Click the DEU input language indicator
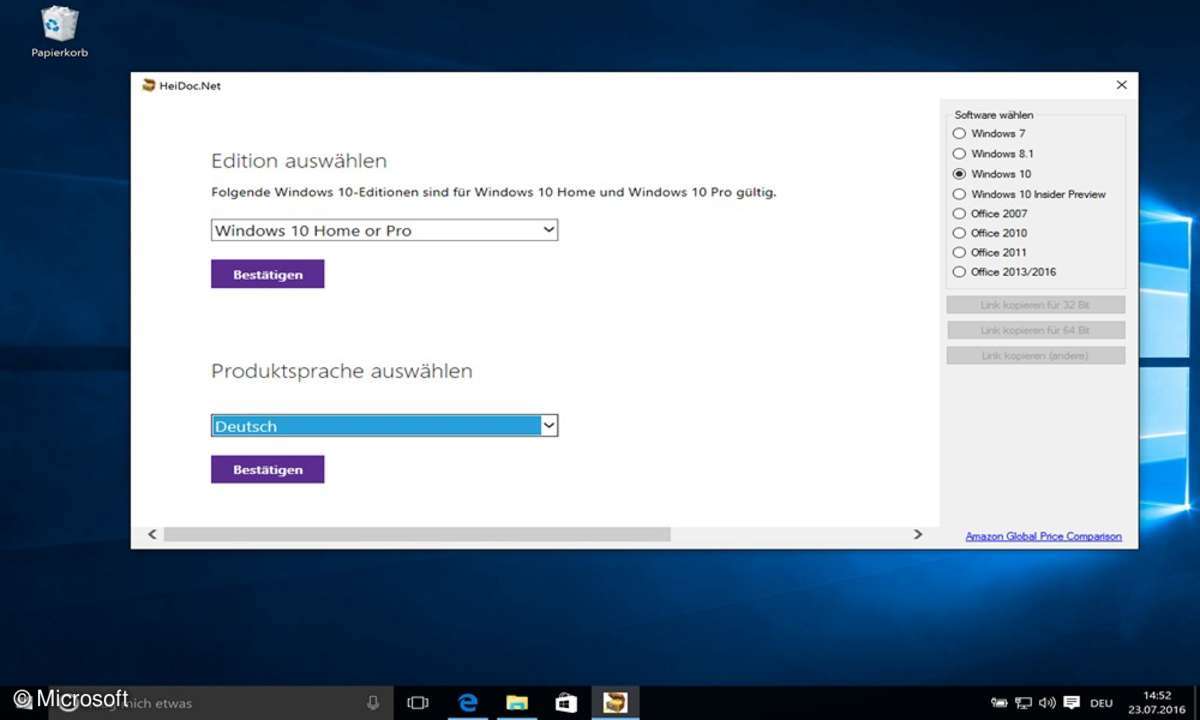This screenshot has width=1200, height=720. tap(1101, 703)
